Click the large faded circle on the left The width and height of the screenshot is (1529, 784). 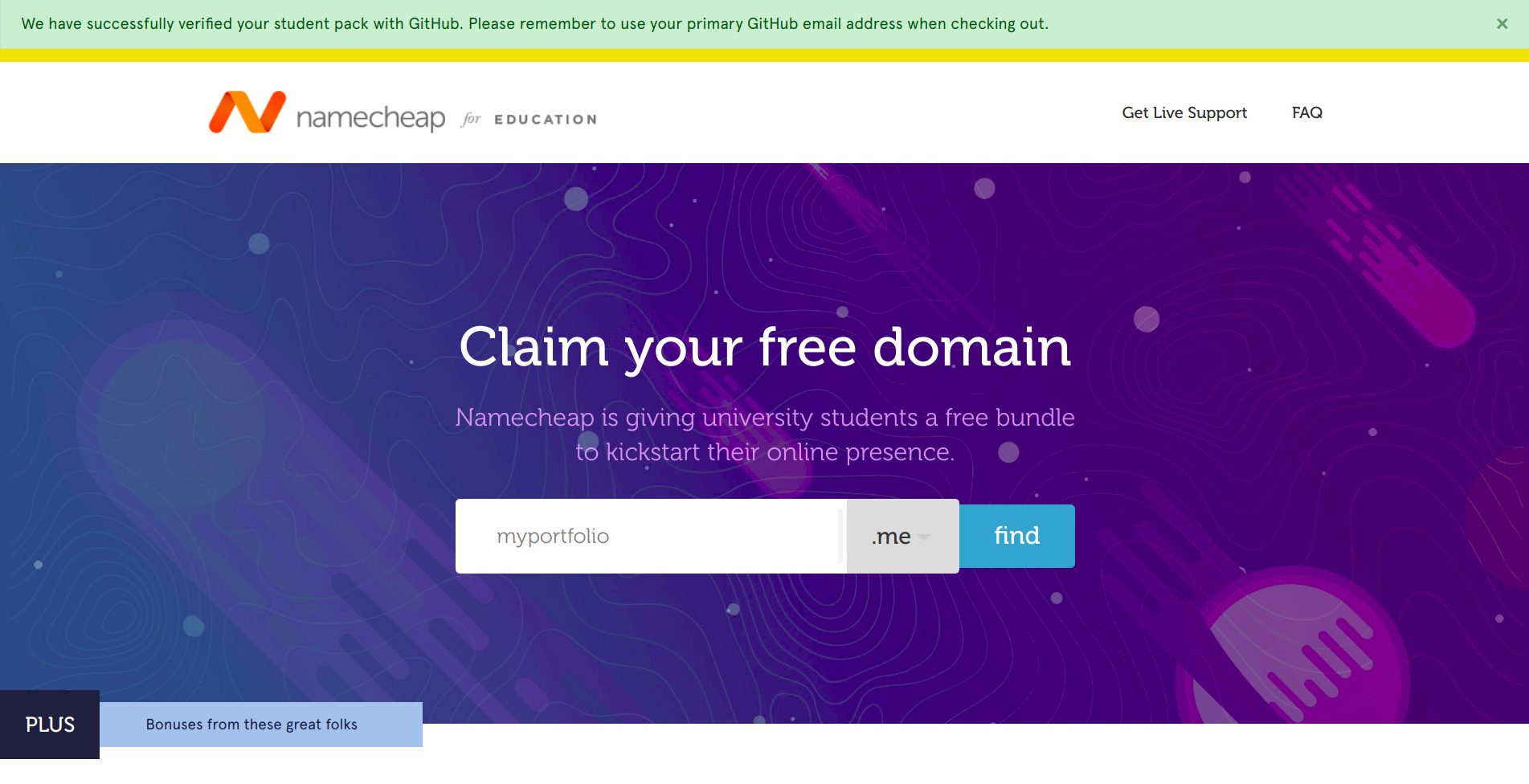click(x=181, y=426)
